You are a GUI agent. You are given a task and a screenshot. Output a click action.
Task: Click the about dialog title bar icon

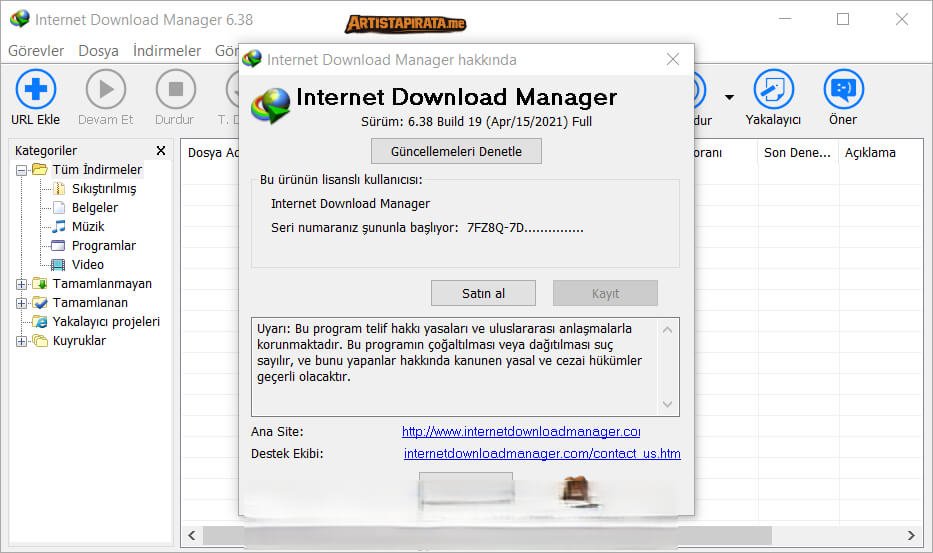click(252, 58)
